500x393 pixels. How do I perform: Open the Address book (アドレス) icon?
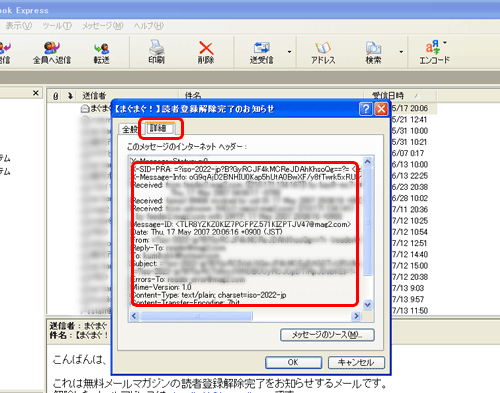pyautogui.click(x=323, y=52)
